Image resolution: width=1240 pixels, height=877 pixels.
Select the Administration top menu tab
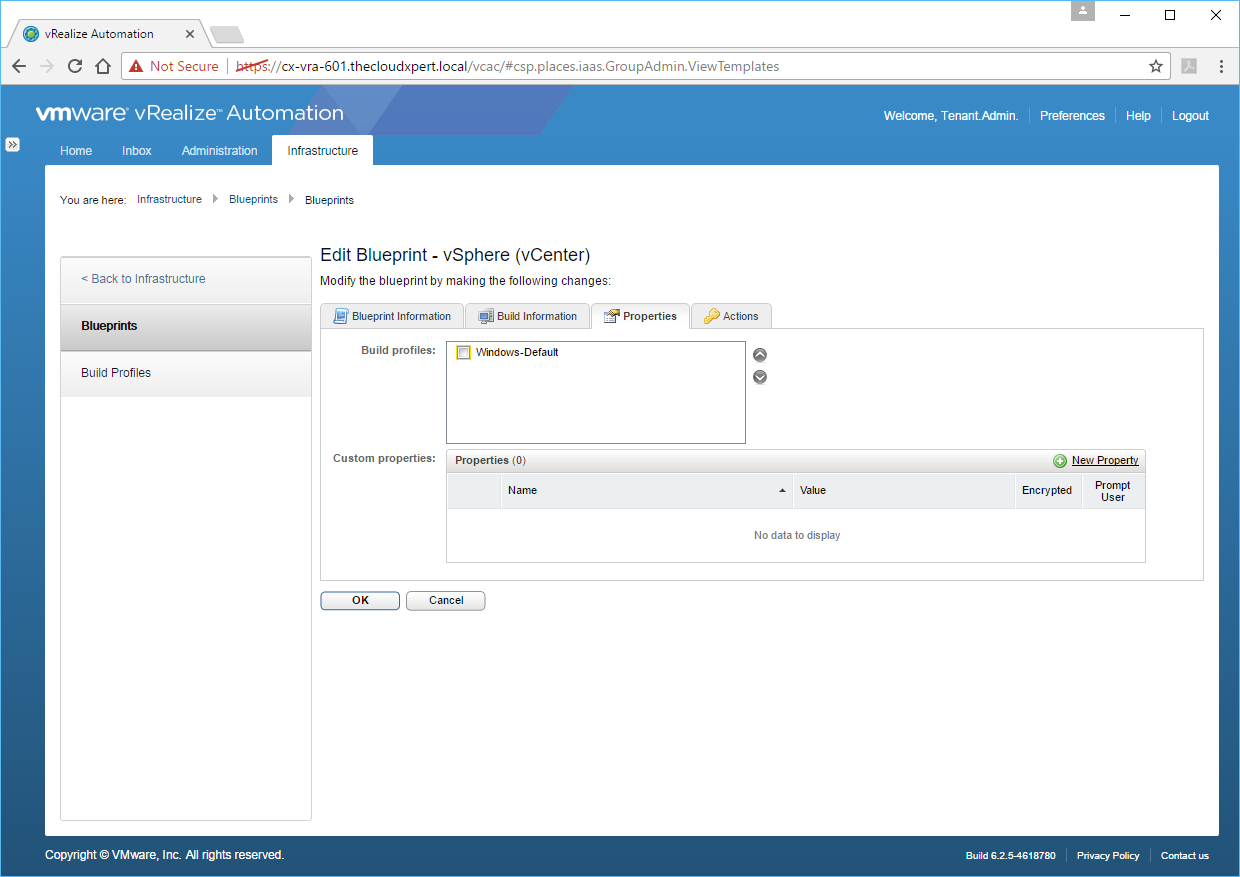click(x=219, y=151)
